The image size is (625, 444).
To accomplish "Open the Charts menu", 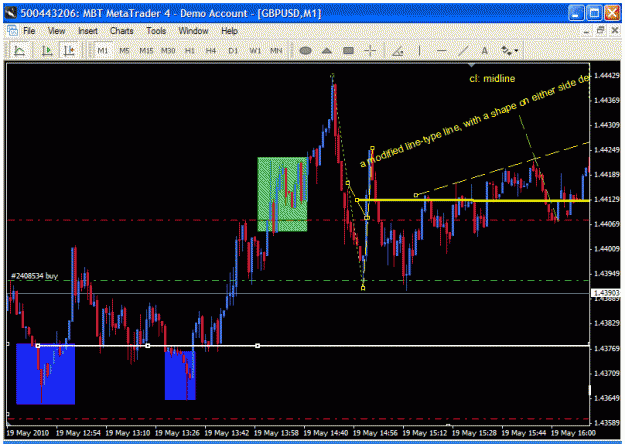I will 122,31.
